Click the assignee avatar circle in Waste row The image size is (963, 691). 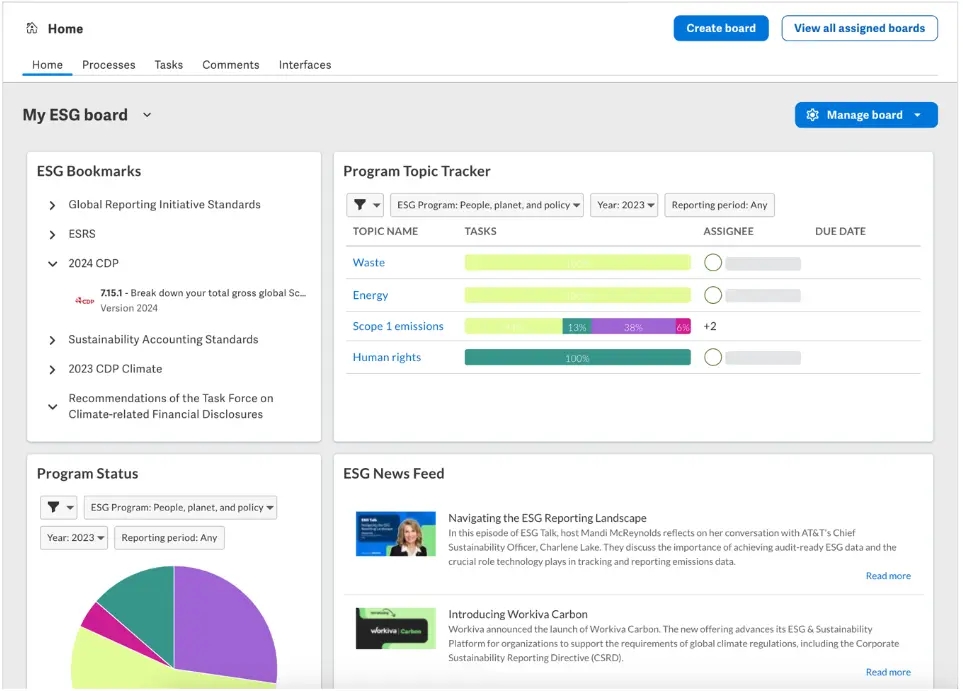click(x=712, y=263)
